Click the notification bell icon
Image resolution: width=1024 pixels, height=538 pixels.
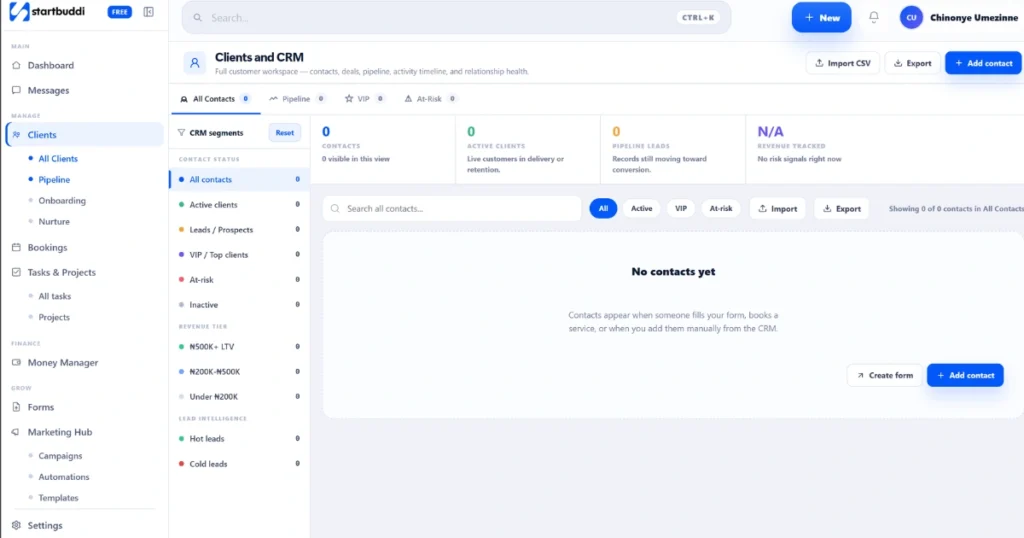point(874,18)
